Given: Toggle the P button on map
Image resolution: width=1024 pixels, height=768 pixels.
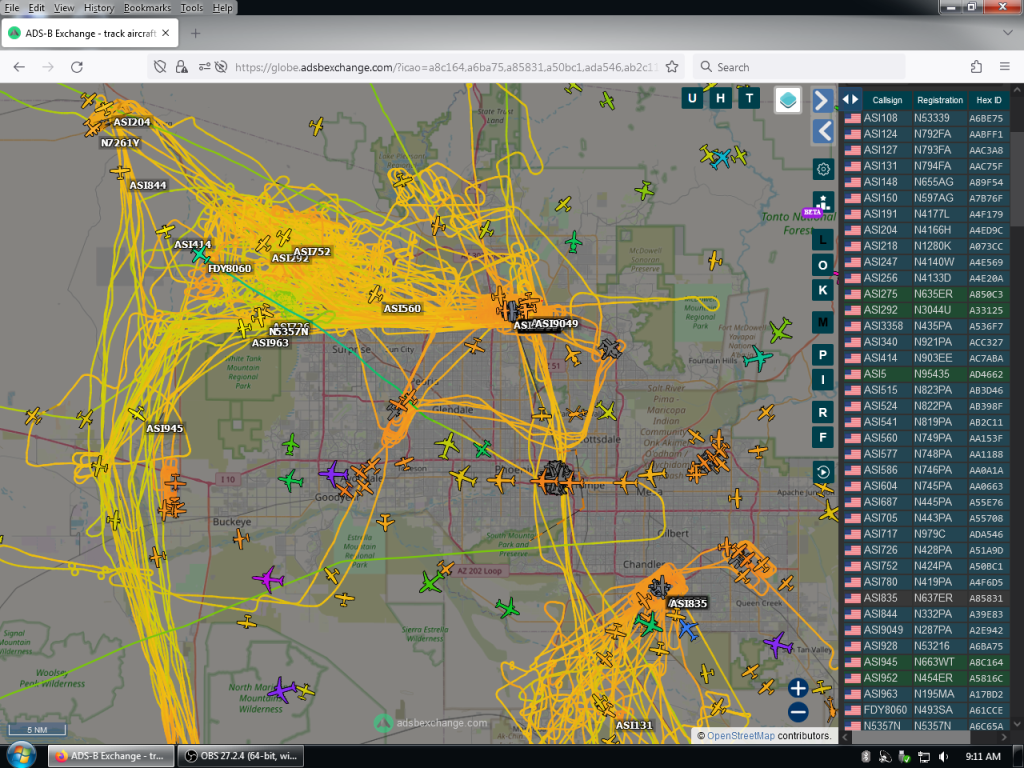Looking at the screenshot, I should 823,355.
